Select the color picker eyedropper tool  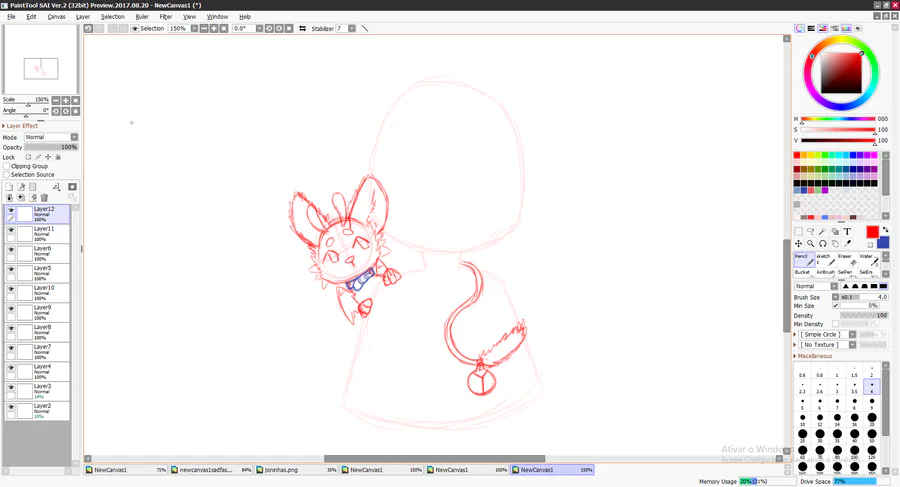pos(847,244)
